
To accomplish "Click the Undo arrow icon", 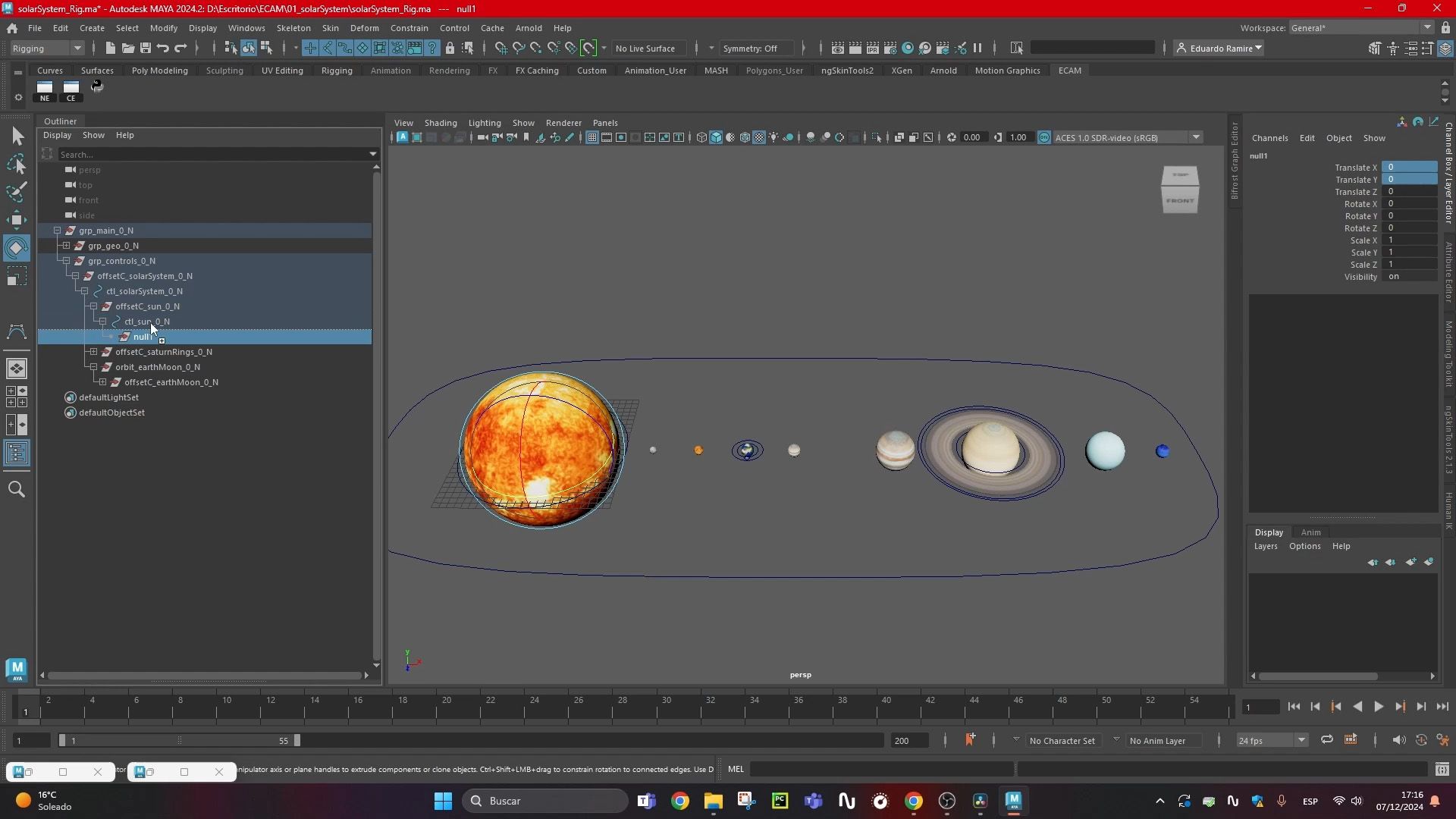I will [x=163, y=48].
